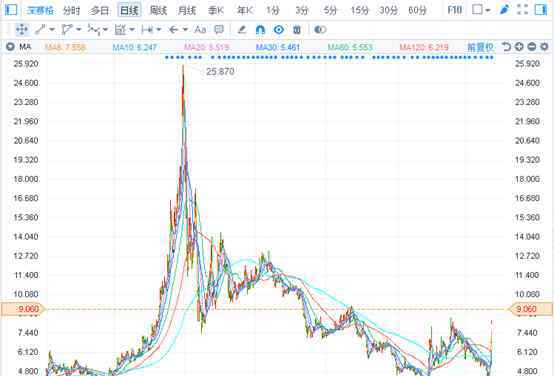Select the MA30 moving average label
Image resolution: width=554 pixels, height=376 pixels.
coord(278,47)
